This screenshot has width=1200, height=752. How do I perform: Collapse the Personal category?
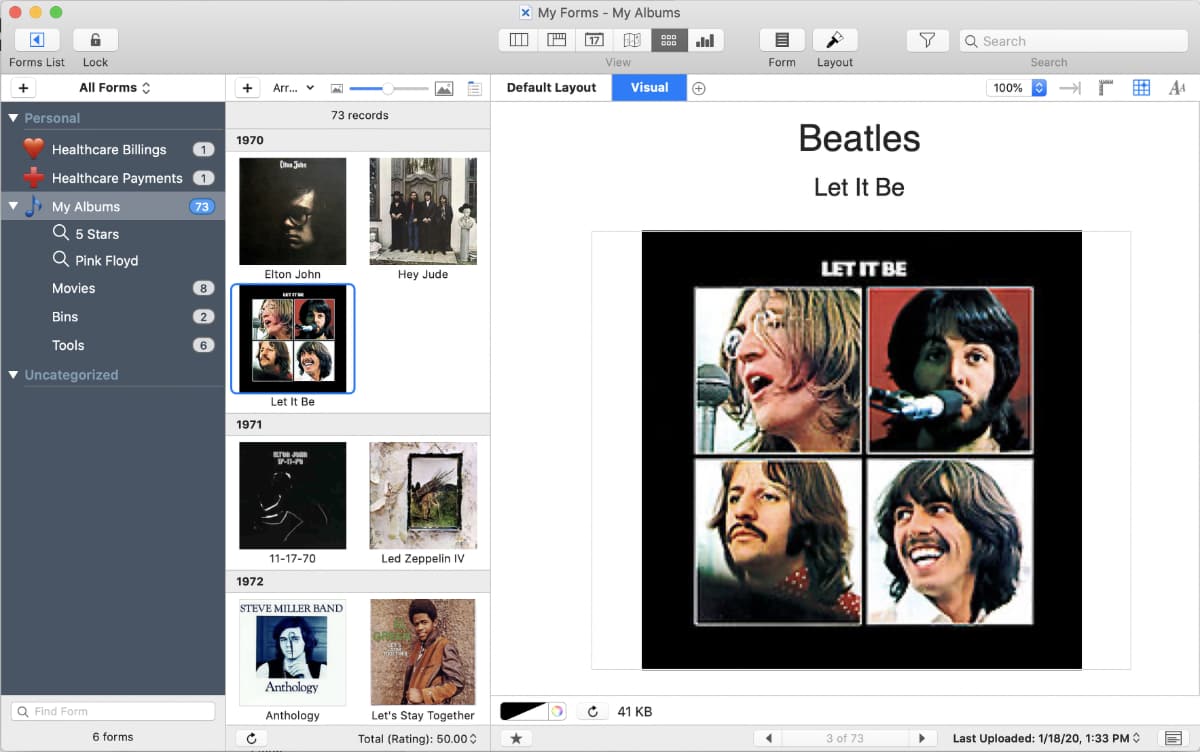click(14, 118)
